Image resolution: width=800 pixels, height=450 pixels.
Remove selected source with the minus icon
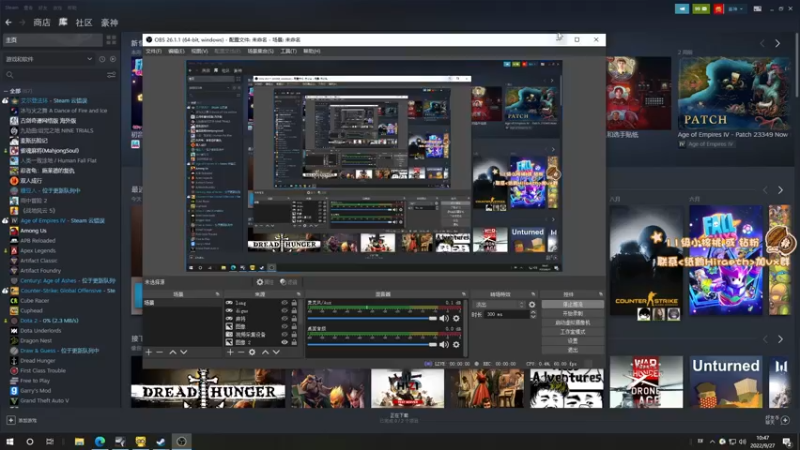(x=241, y=352)
